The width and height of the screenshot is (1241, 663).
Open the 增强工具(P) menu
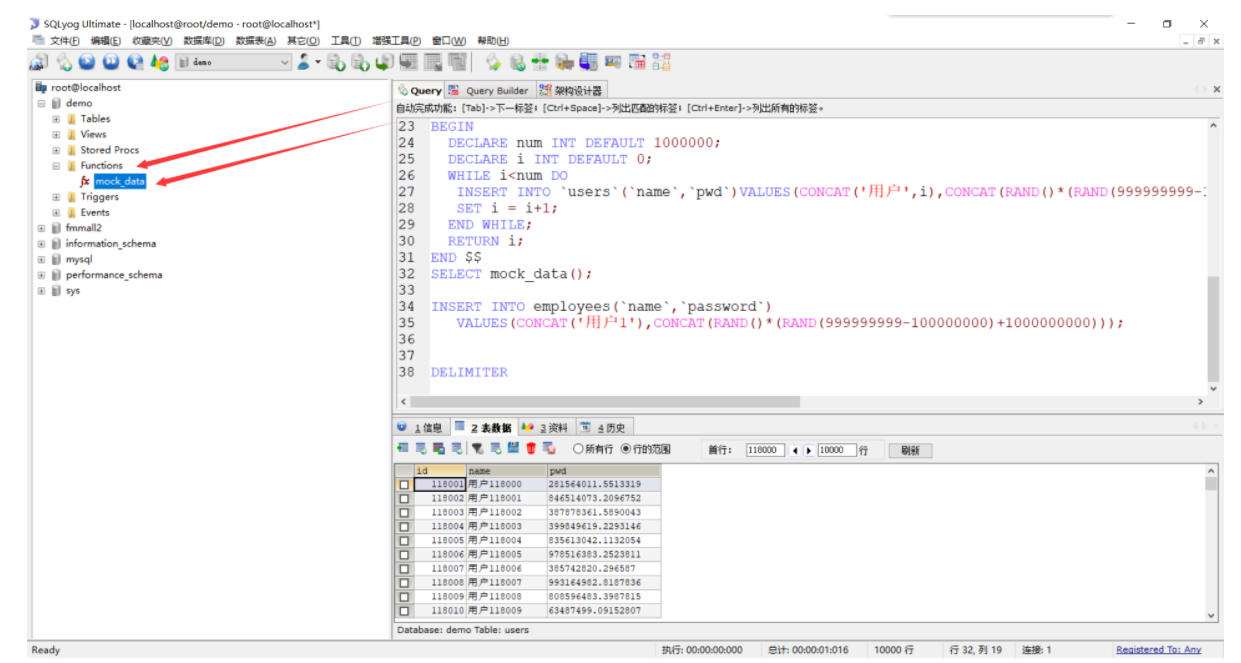point(396,41)
